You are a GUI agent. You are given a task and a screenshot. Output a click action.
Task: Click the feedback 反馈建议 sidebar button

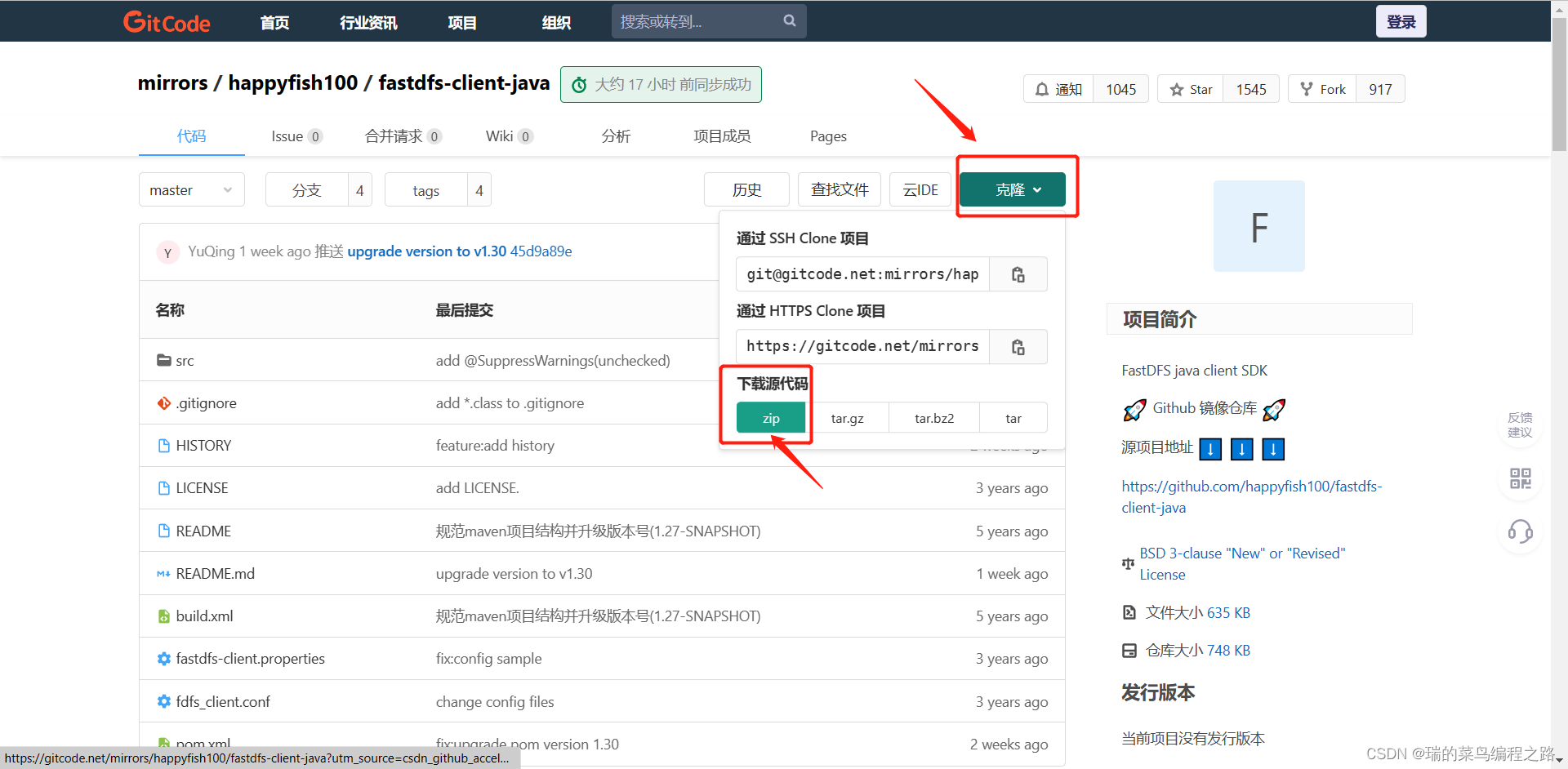(1520, 425)
